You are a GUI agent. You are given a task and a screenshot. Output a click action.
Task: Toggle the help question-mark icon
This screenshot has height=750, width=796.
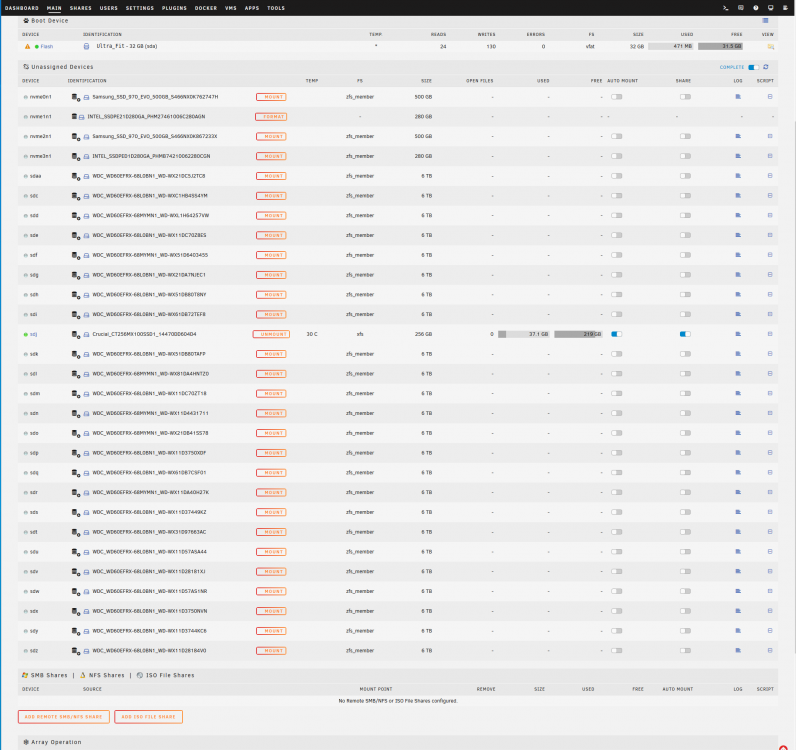coord(755,8)
